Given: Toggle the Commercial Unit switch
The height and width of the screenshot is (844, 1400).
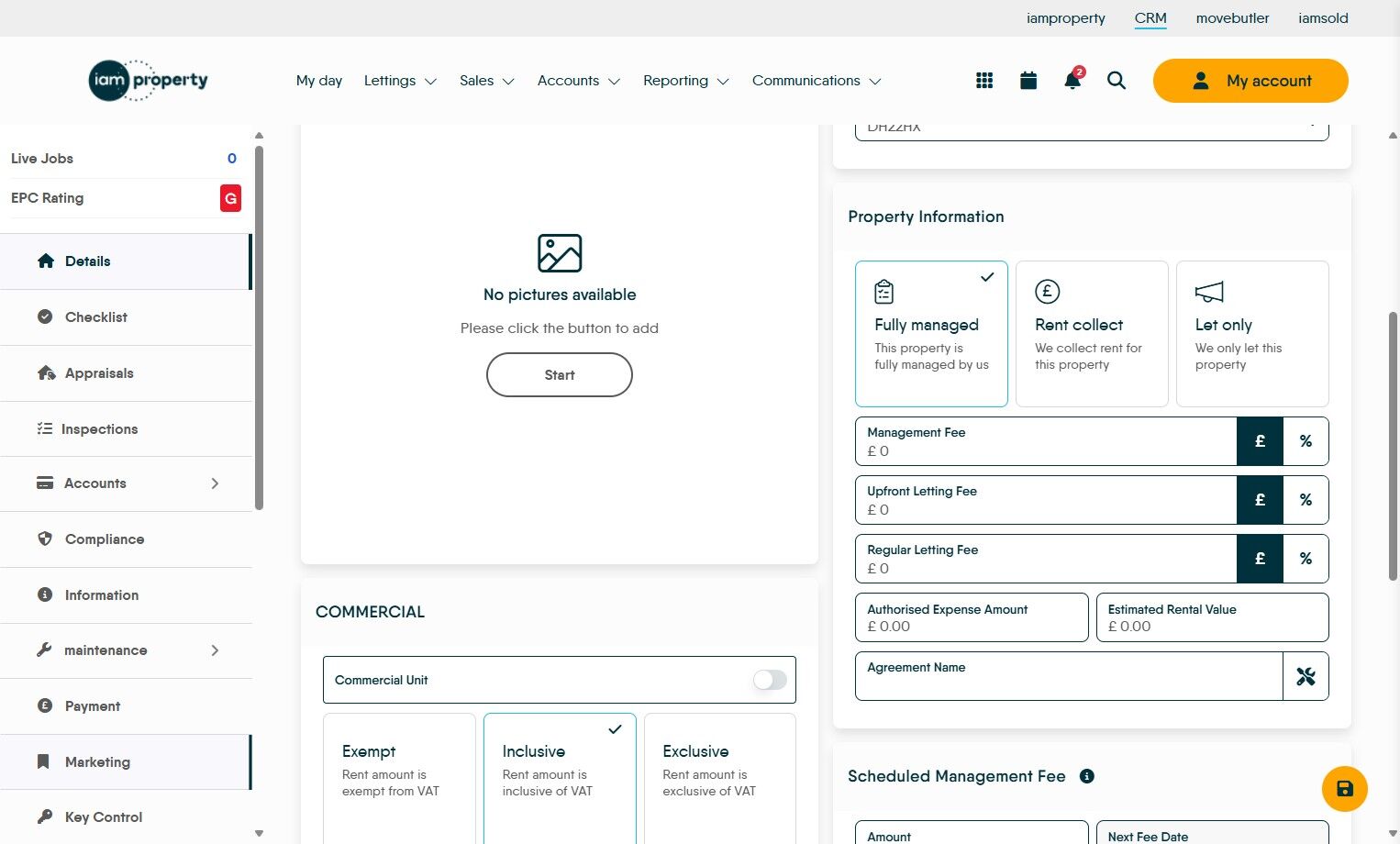Looking at the screenshot, I should [770, 680].
